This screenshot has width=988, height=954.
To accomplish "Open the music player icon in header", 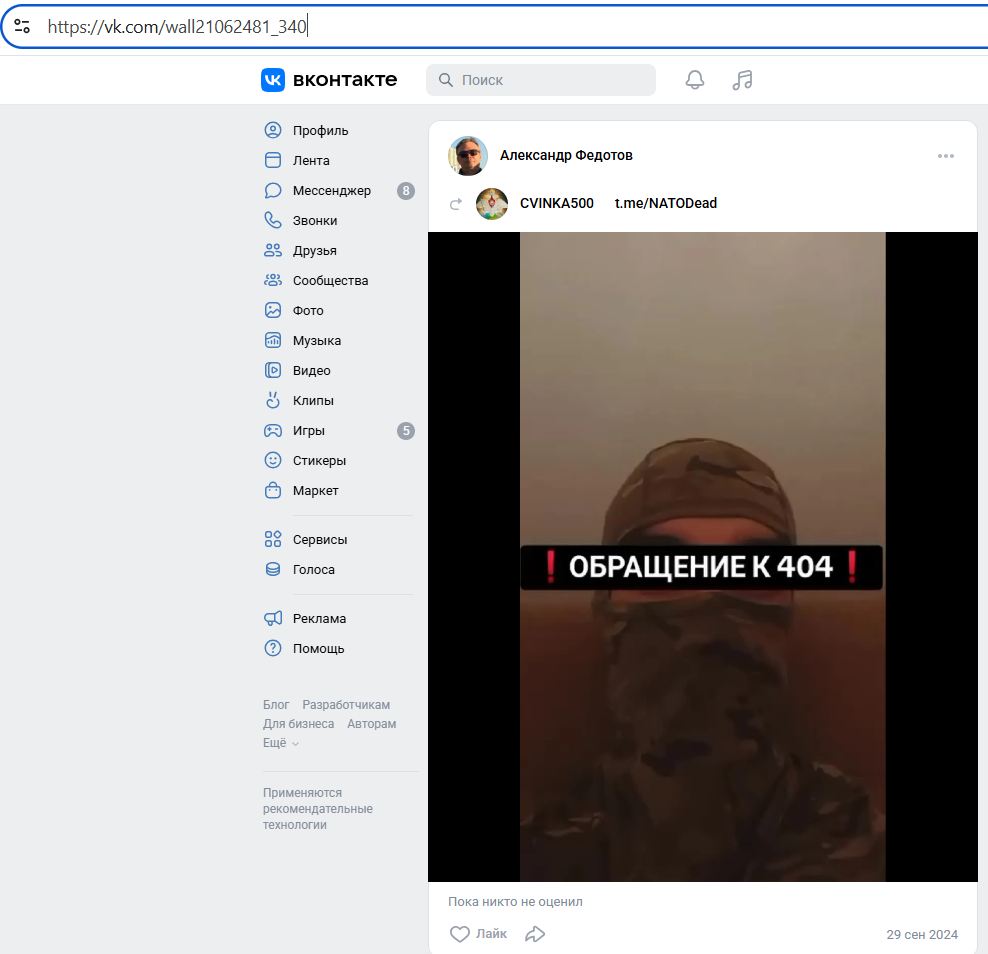I will click(x=742, y=78).
